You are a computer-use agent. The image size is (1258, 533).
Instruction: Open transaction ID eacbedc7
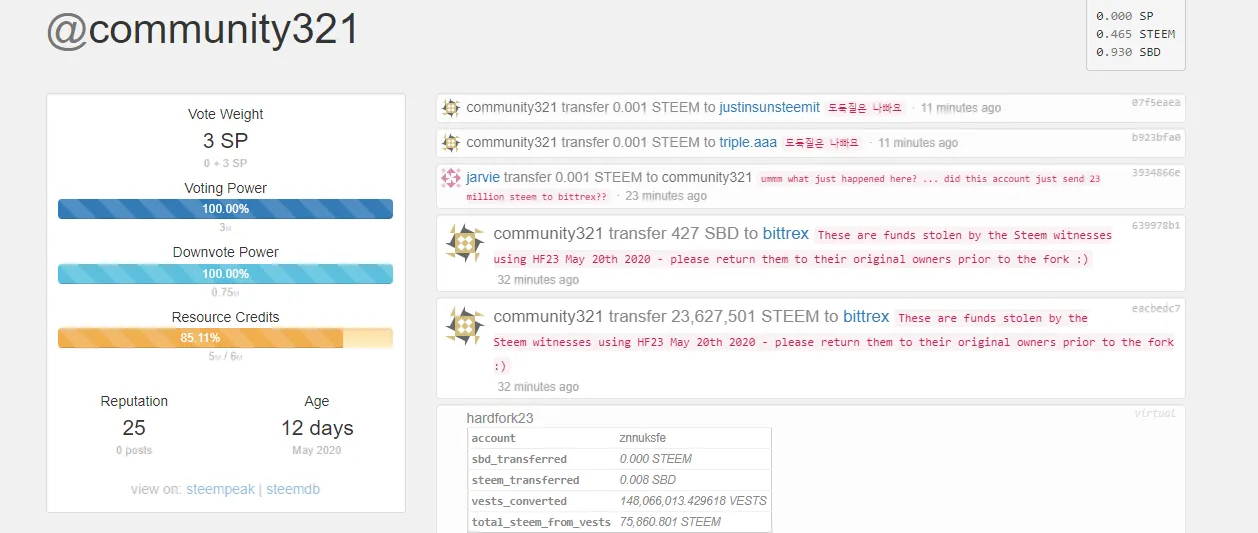pyautogui.click(x=1156, y=308)
